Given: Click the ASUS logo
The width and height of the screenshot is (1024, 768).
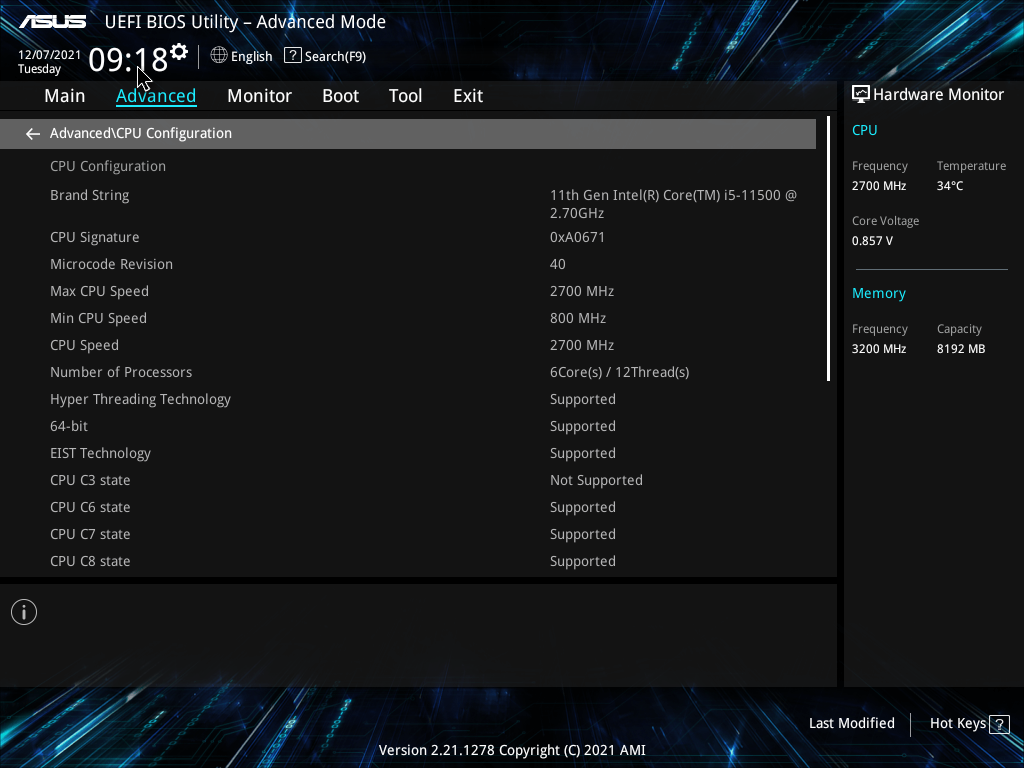Looking at the screenshot, I should tap(53, 22).
